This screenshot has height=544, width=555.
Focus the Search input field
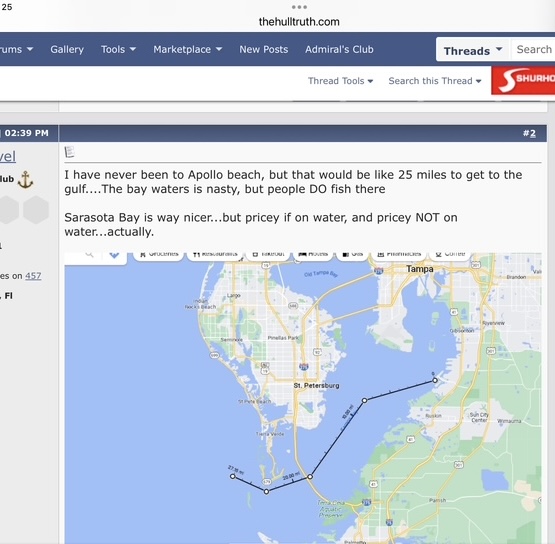tap(534, 50)
